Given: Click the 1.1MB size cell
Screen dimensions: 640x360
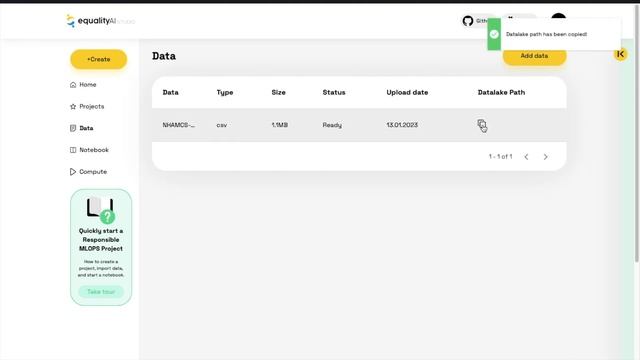Looking at the screenshot, I should (x=280, y=125).
